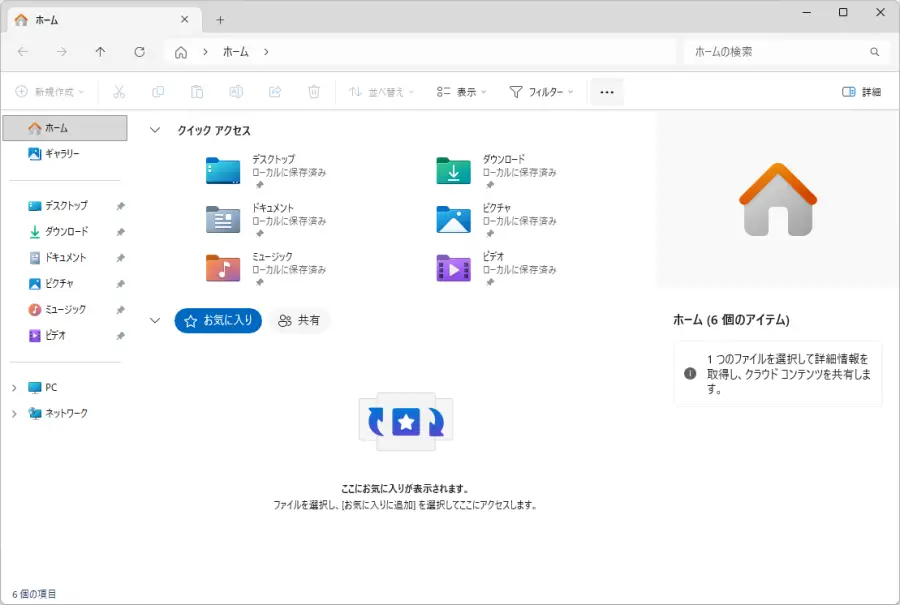Click the Forward navigation arrow
Image resolution: width=900 pixels, height=605 pixels.
[62, 52]
